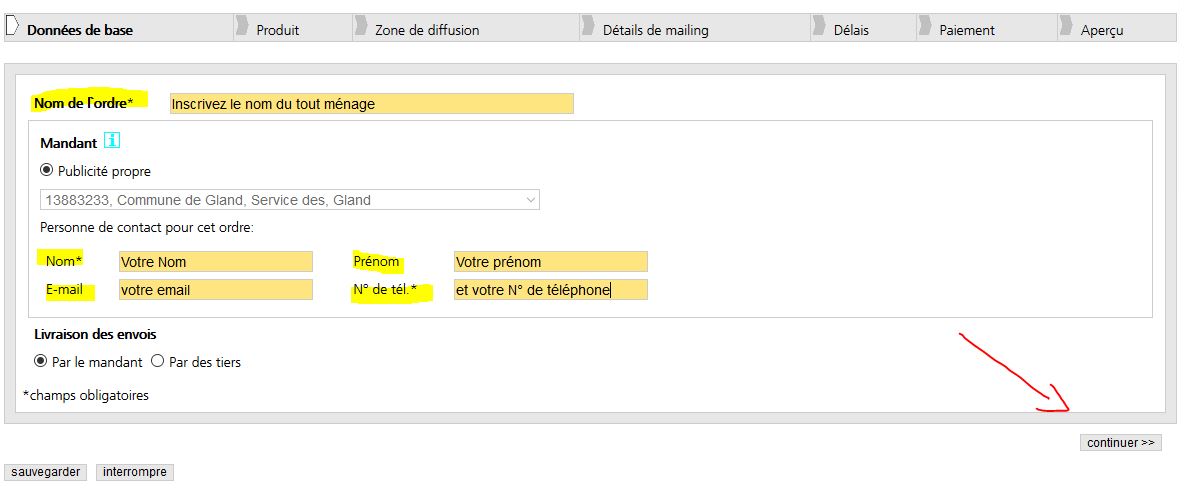Select the Données de base step

pyautogui.click(x=80, y=30)
